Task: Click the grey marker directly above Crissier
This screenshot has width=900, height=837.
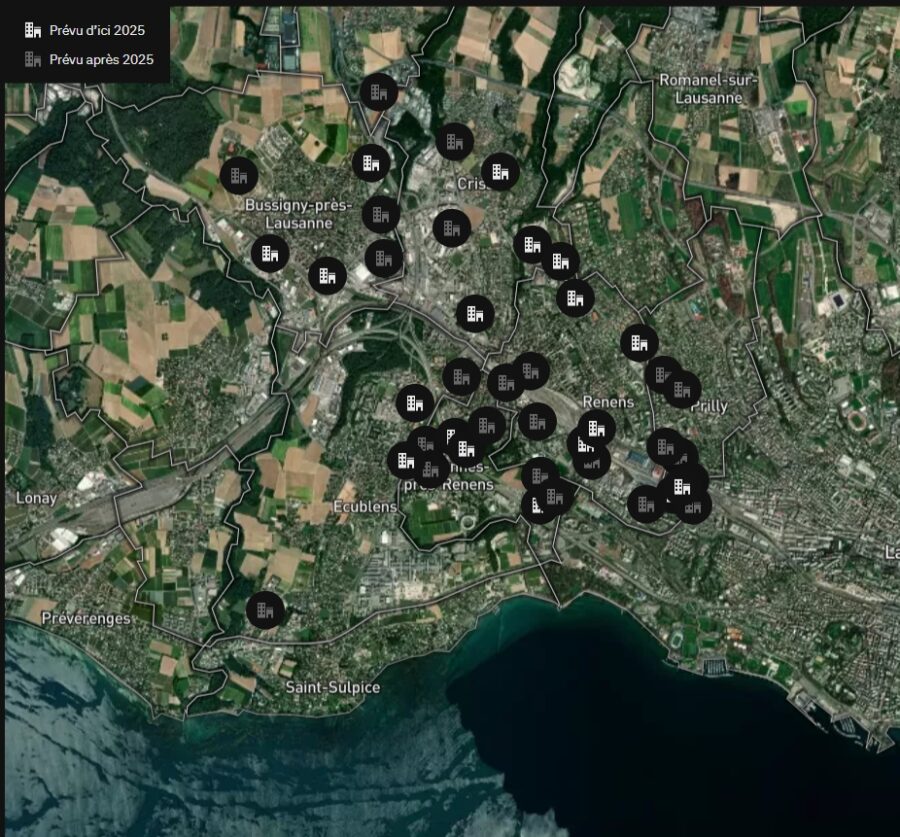Action: click(454, 142)
